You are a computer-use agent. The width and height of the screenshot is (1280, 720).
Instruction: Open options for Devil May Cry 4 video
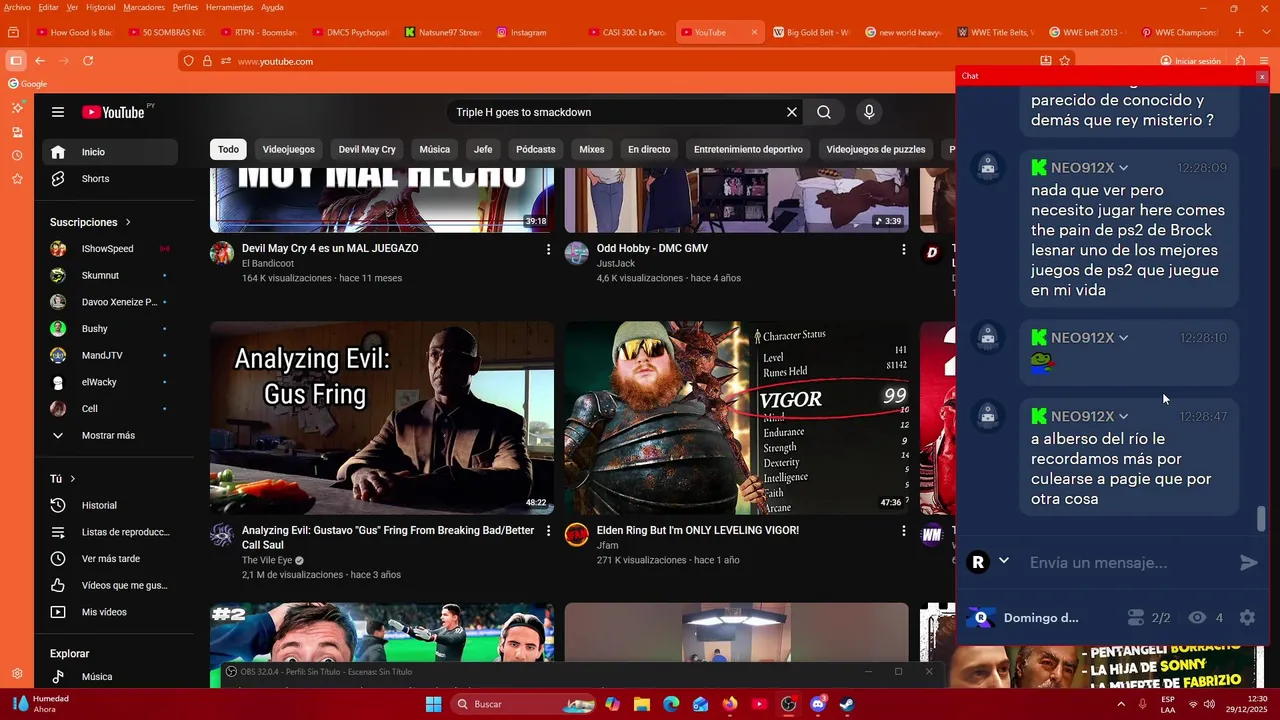point(548,249)
